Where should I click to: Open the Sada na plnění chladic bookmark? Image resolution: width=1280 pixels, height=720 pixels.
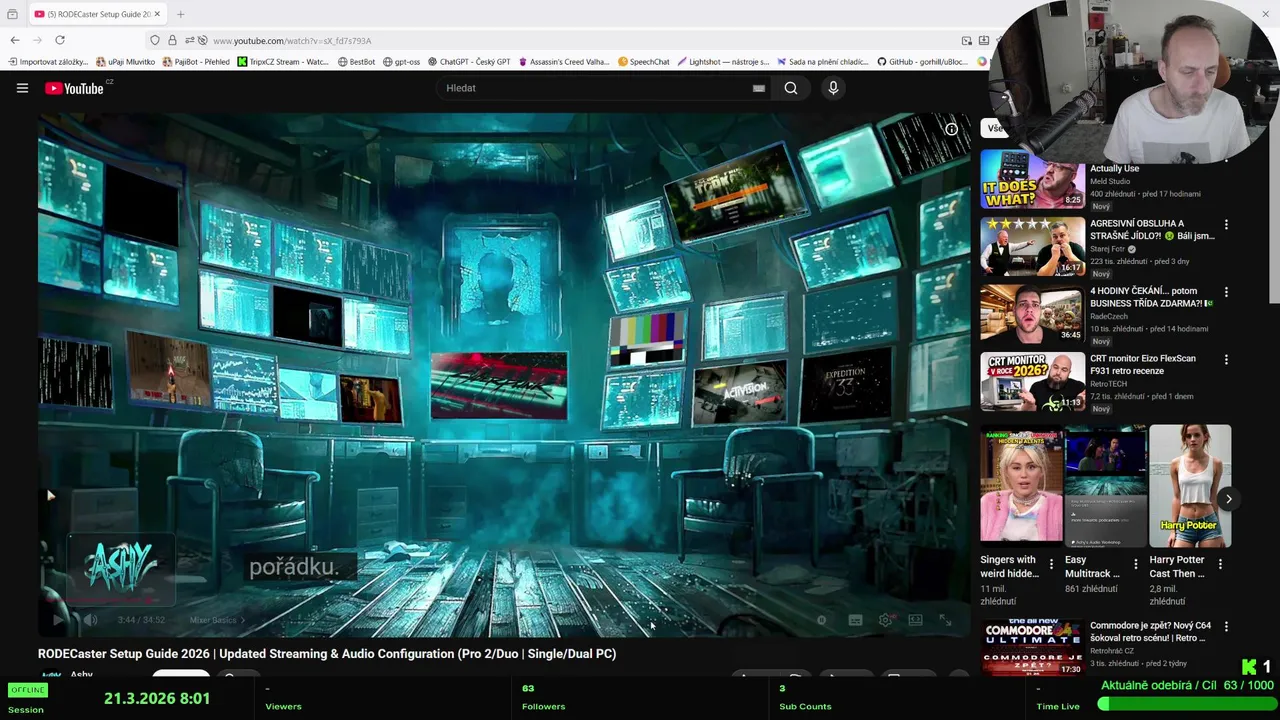(823, 62)
